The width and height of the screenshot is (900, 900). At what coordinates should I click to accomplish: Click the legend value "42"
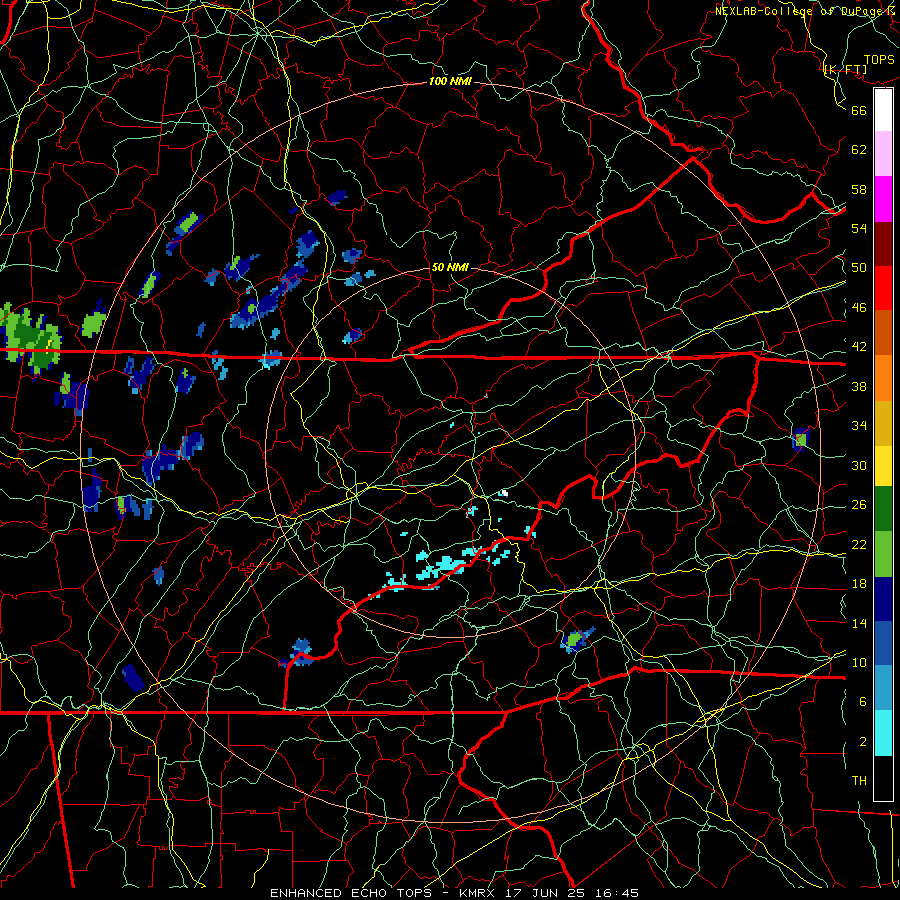[x=859, y=346]
